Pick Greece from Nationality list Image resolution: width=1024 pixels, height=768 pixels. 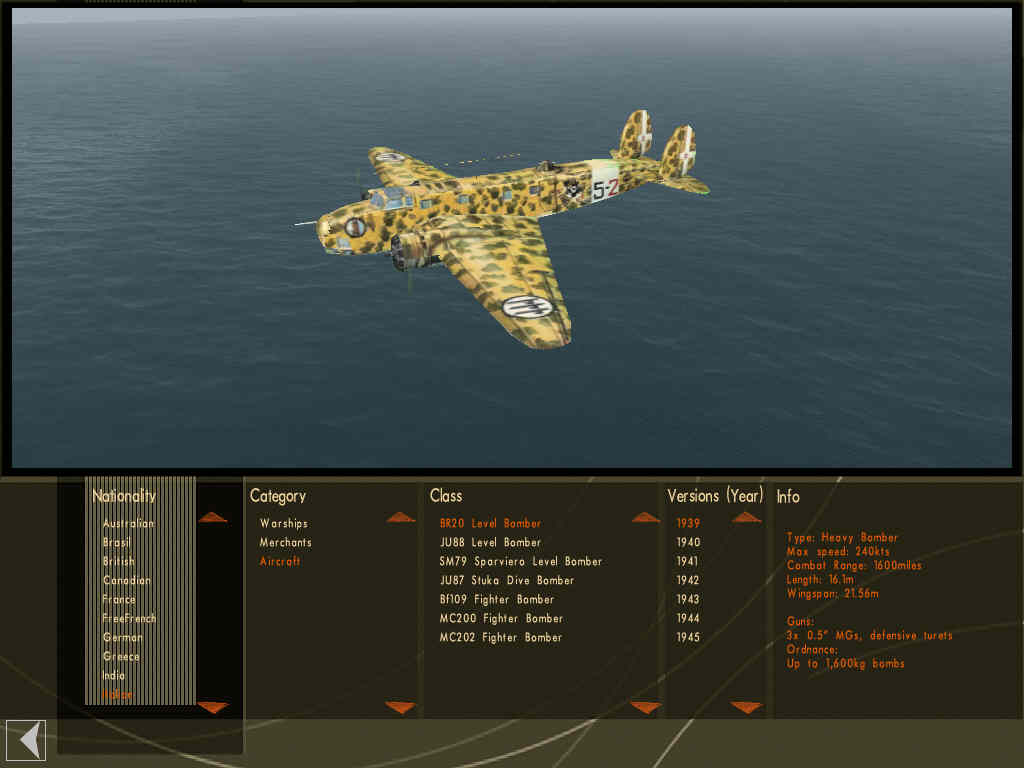pos(121,656)
